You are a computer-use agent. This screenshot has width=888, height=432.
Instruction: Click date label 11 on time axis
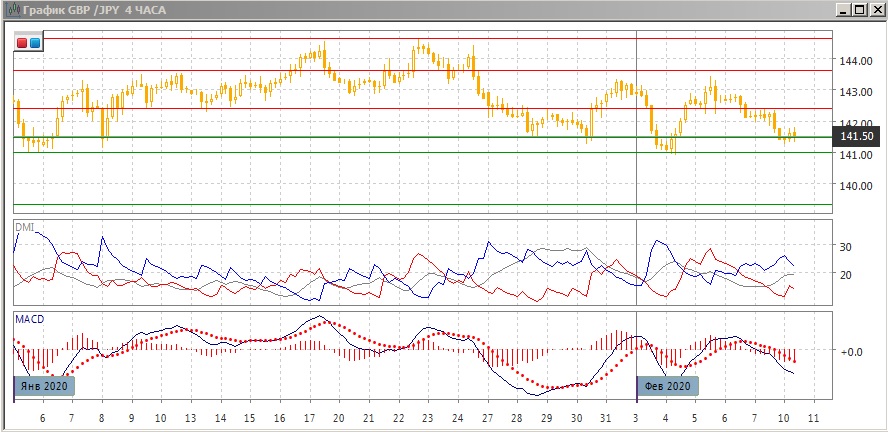(813, 418)
